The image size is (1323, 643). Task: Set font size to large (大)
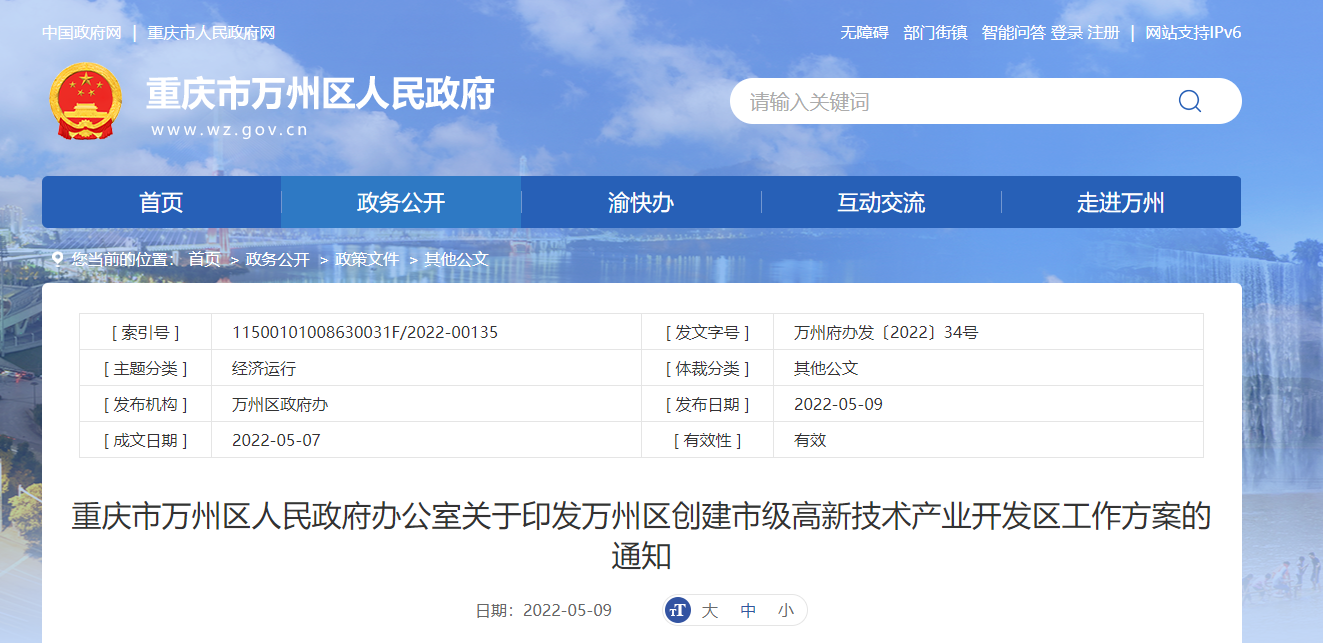coord(710,610)
